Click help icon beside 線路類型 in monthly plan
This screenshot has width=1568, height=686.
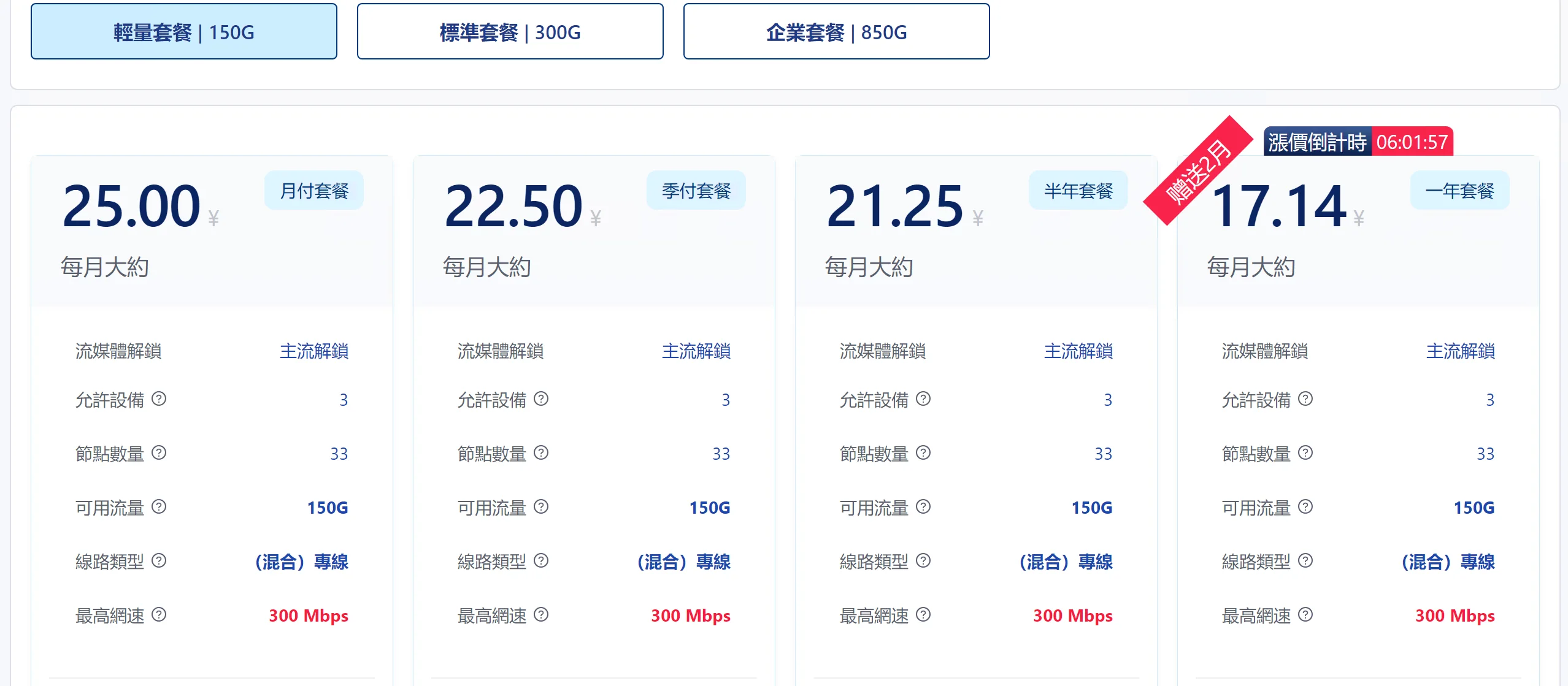coord(159,561)
